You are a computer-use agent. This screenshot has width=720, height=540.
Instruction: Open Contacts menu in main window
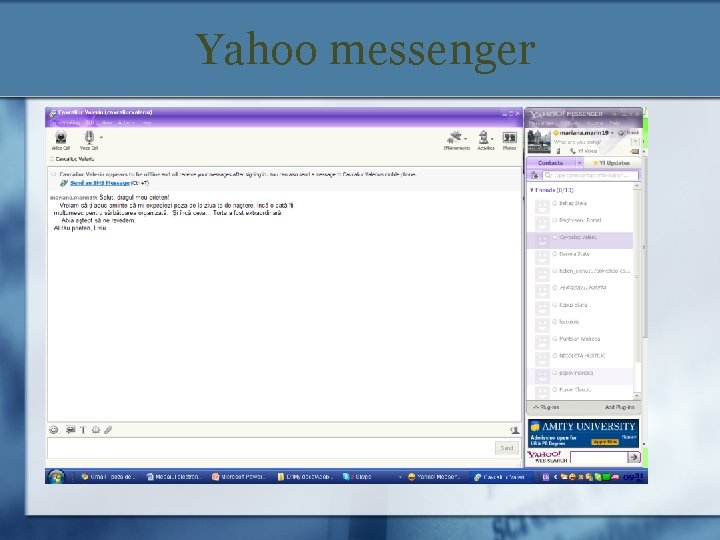(569, 123)
